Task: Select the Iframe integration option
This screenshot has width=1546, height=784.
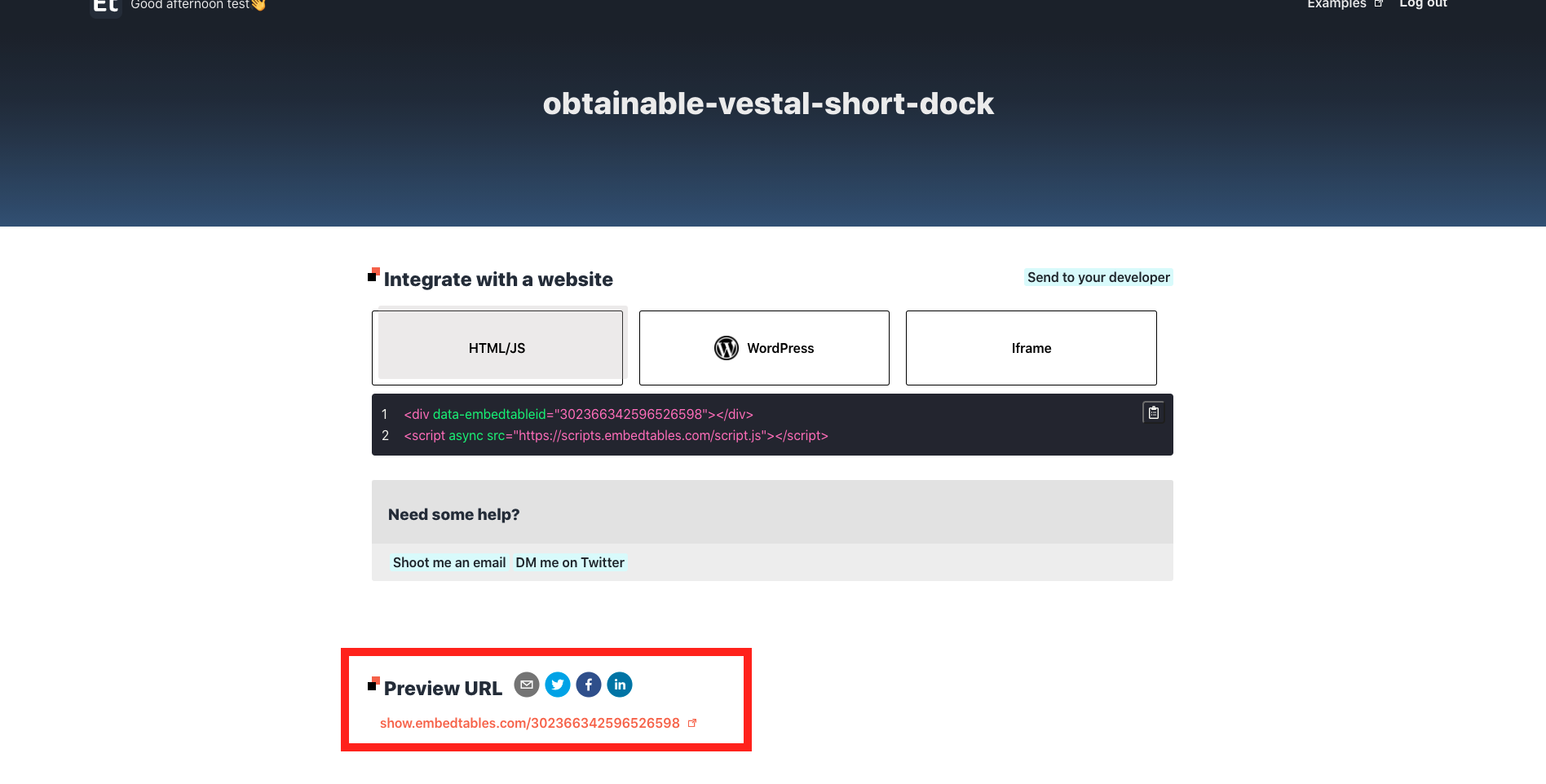Action: (1031, 348)
